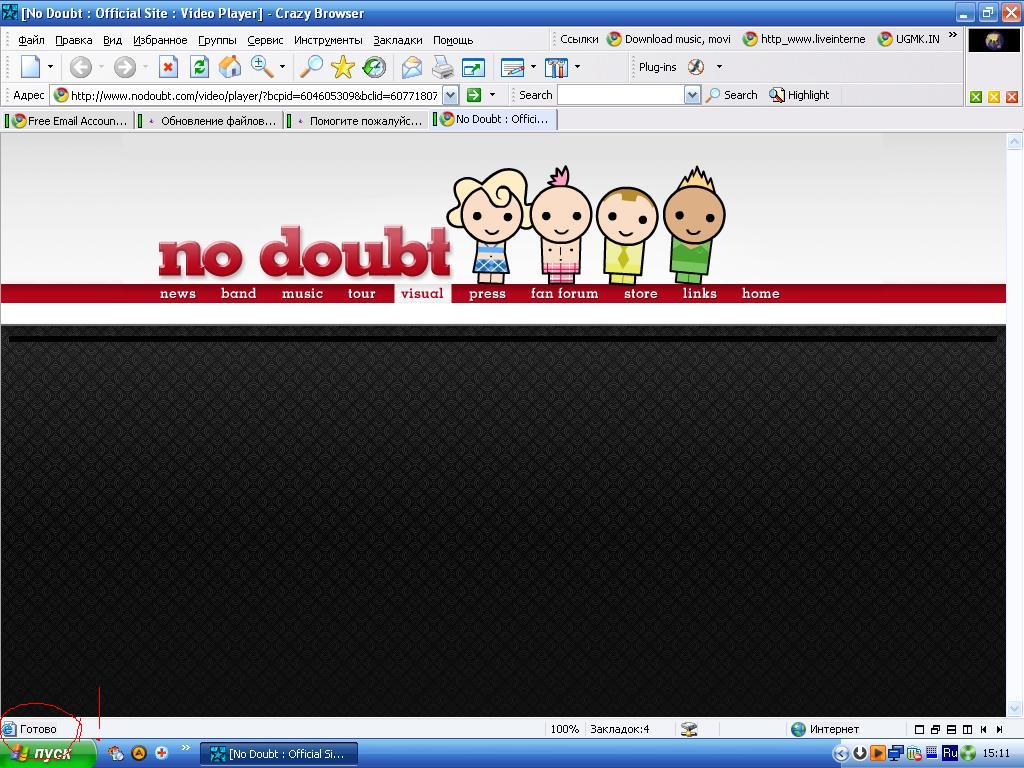Screen dimensions: 1024x768
Task: Expand more Ссылки links chevron
Action: (x=953, y=35)
